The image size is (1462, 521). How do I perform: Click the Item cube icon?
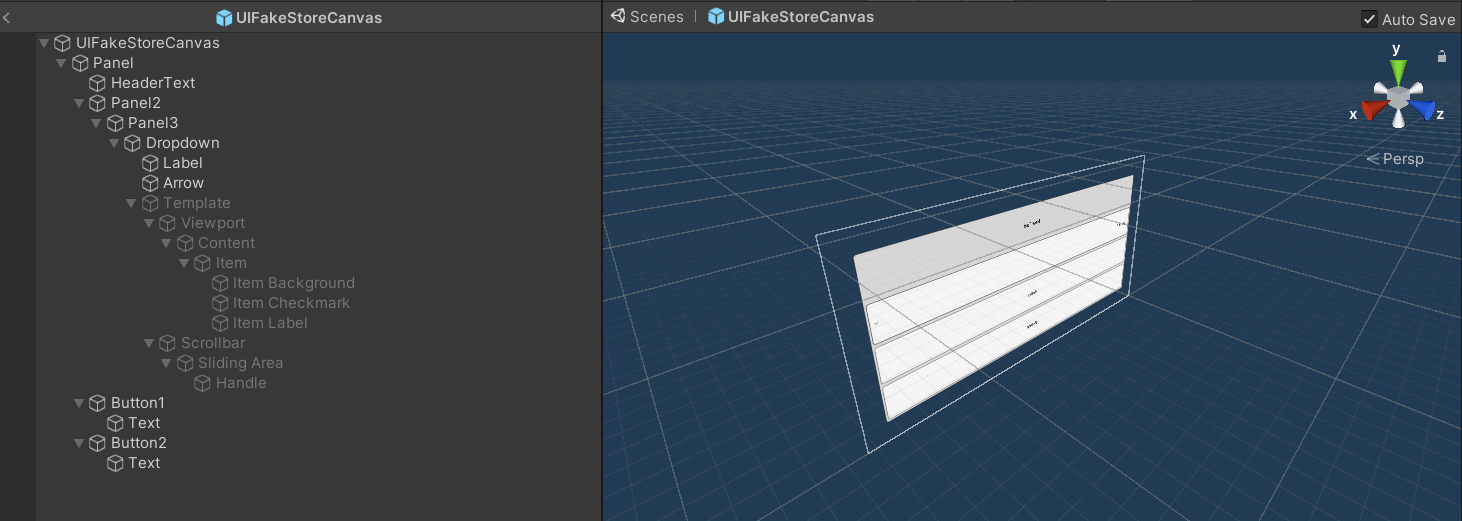click(x=202, y=263)
